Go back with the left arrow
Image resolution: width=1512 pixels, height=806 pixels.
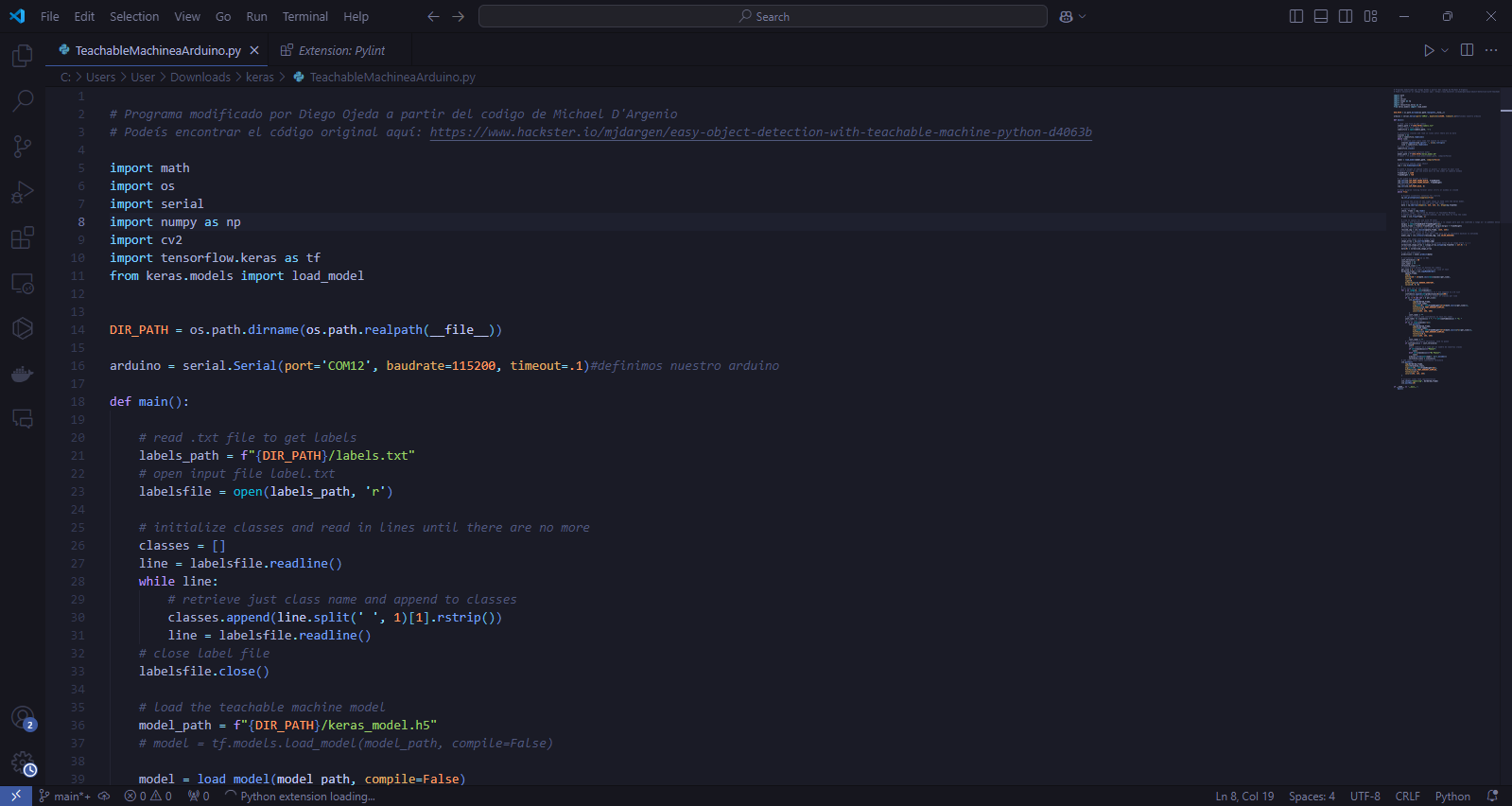click(433, 16)
